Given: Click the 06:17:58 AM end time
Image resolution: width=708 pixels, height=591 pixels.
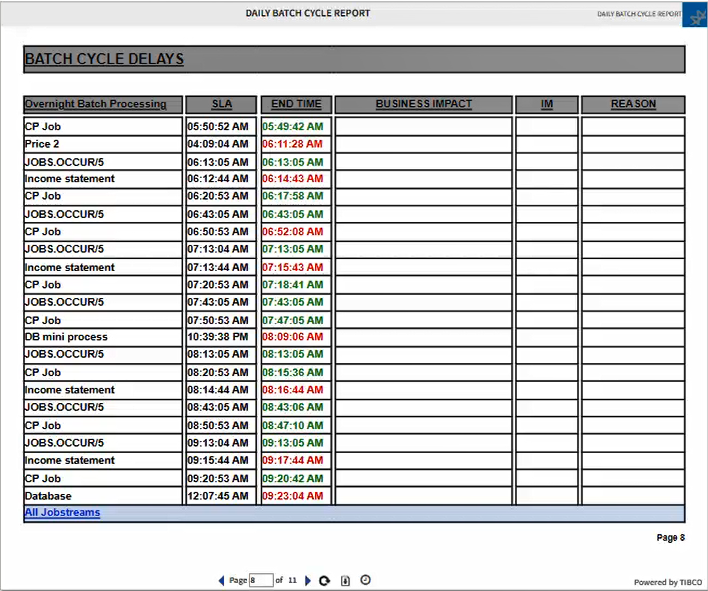Looking at the screenshot, I should click(293, 196).
